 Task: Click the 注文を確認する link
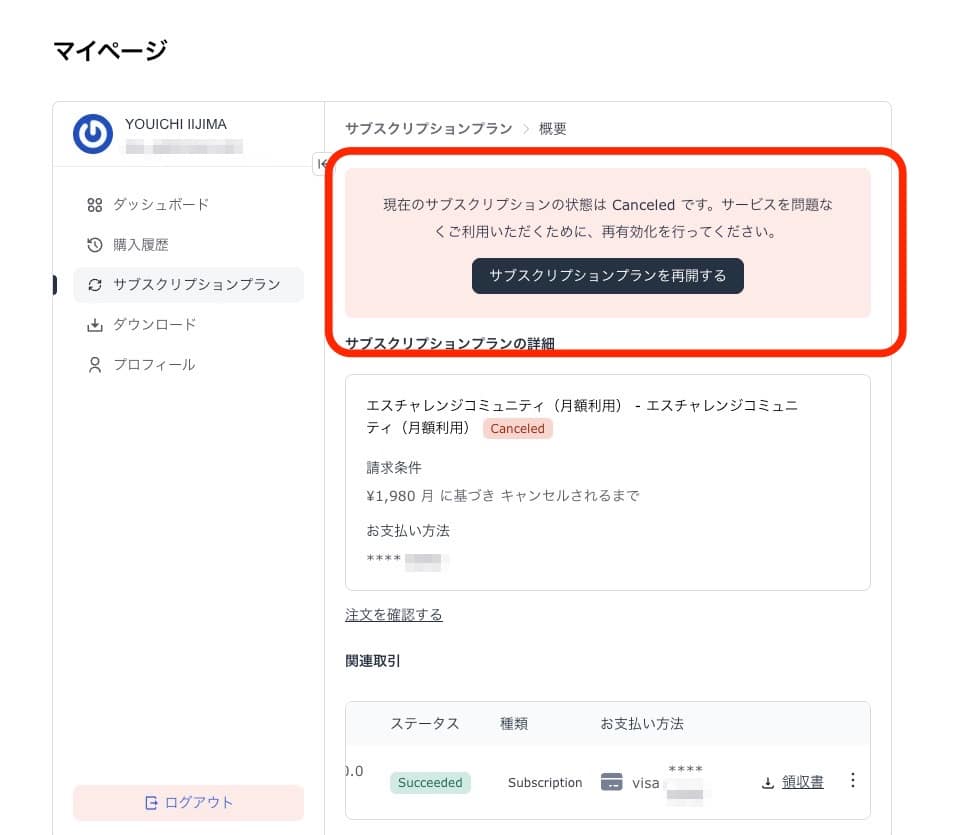point(393,615)
